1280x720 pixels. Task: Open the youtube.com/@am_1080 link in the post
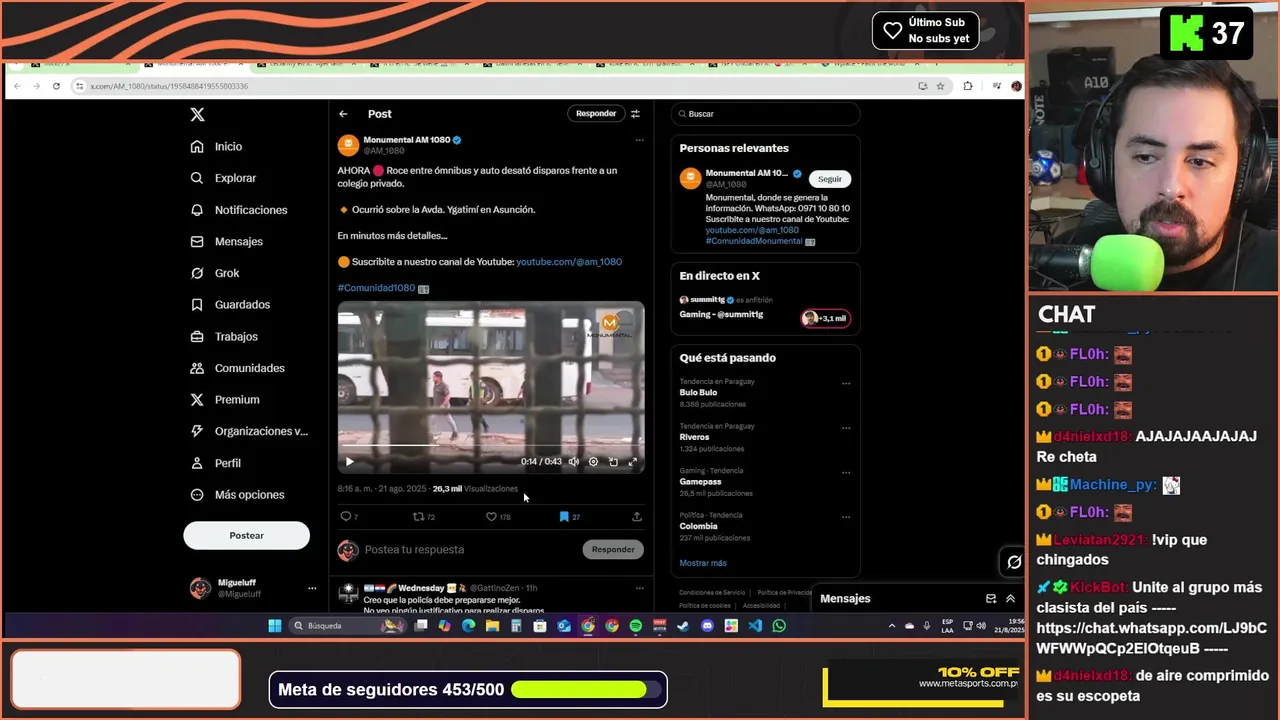pos(569,262)
